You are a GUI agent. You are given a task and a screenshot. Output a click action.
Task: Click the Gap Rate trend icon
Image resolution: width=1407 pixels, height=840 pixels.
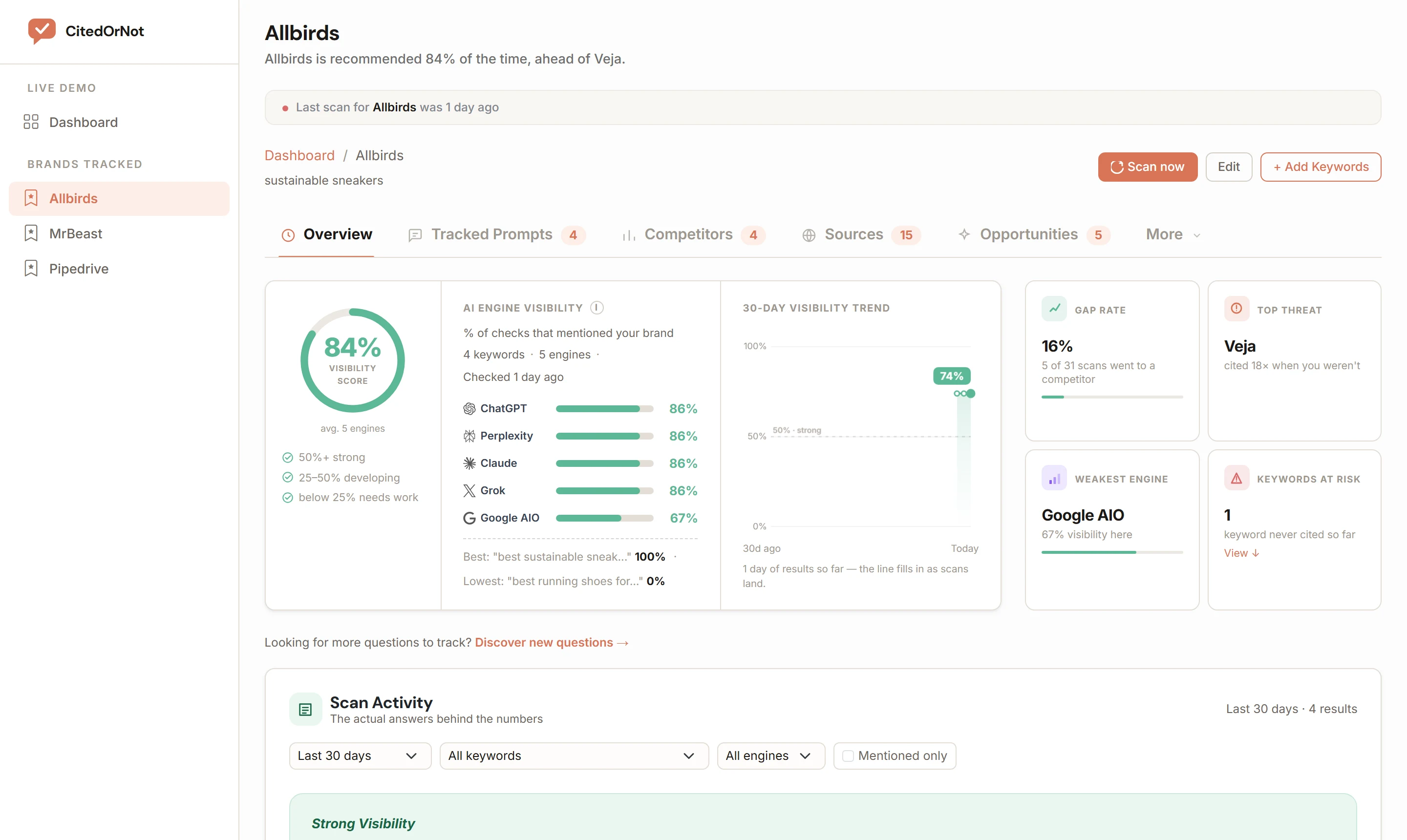(1054, 309)
